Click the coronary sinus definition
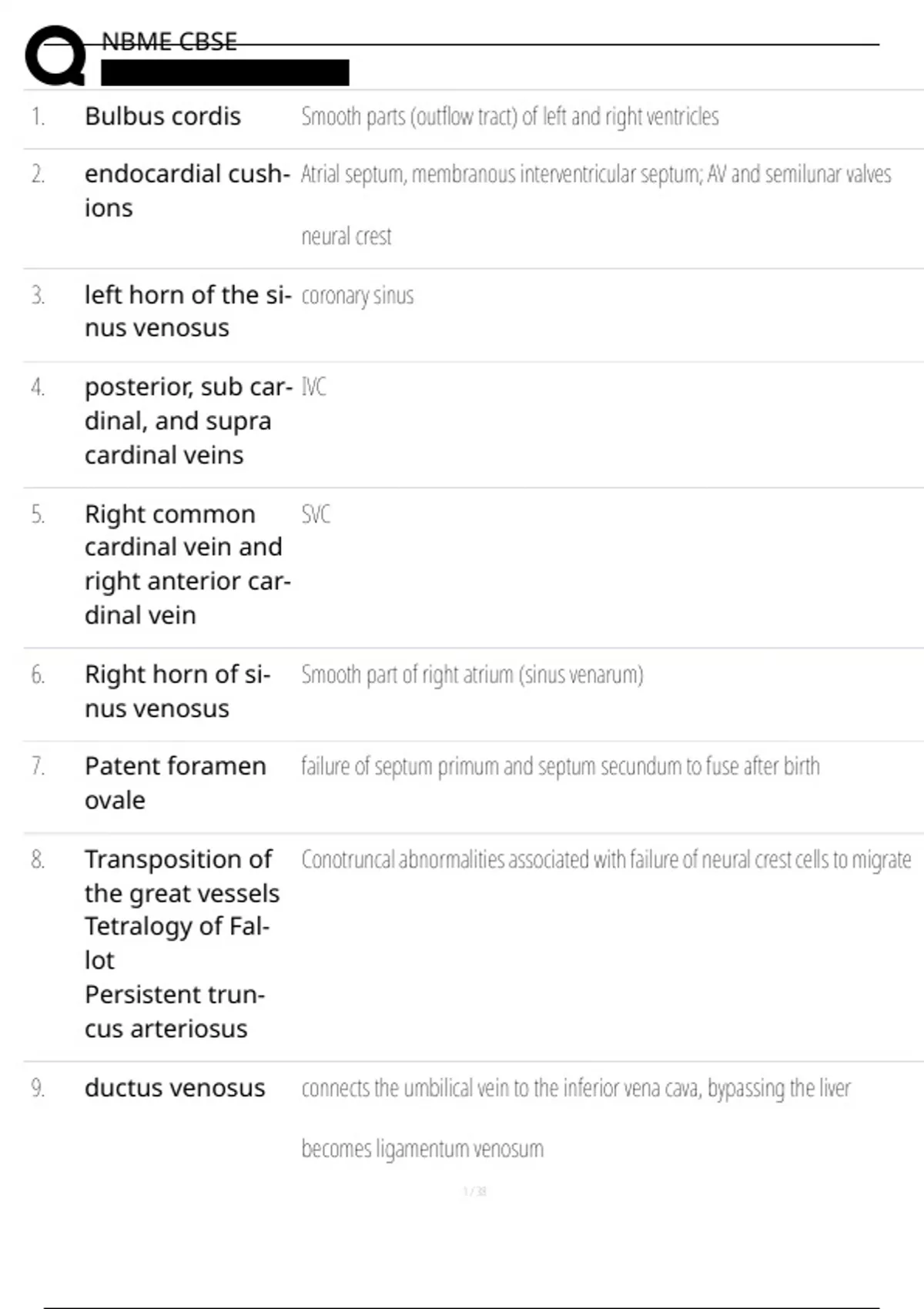924x1309 pixels. coord(357,296)
